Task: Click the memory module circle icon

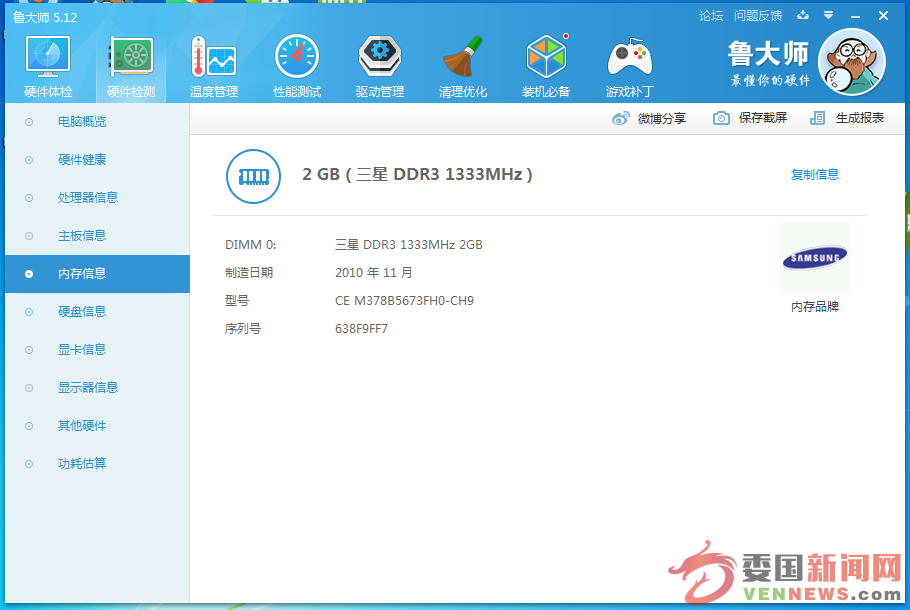Action: (x=253, y=176)
